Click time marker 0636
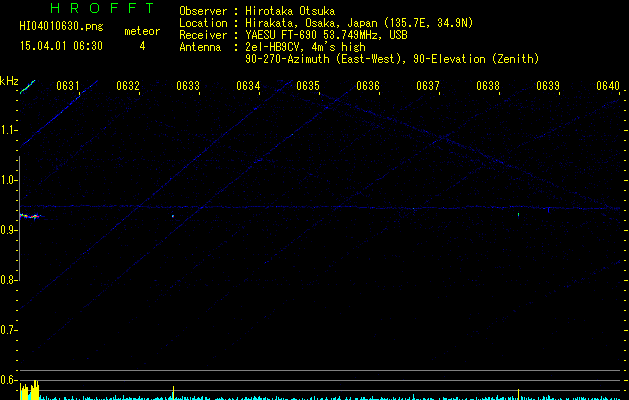 (368, 86)
